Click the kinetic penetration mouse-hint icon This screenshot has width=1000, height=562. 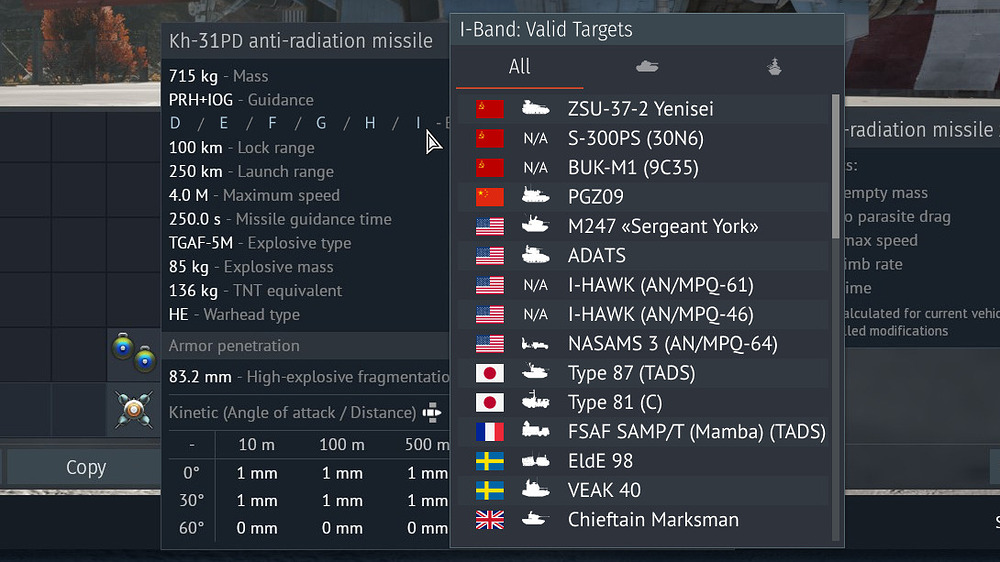pyautogui.click(x=432, y=413)
